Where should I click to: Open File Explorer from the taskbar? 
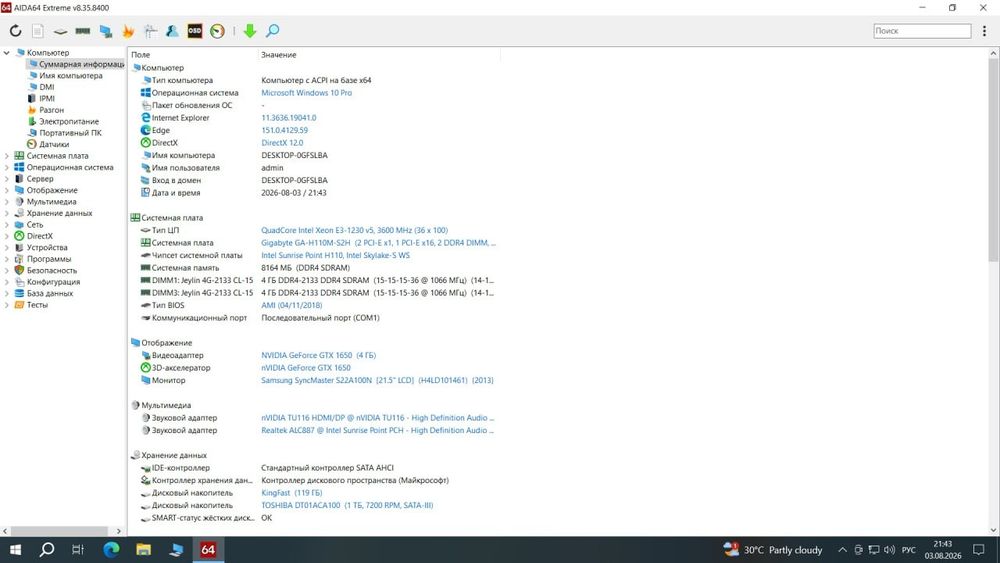(143, 550)
